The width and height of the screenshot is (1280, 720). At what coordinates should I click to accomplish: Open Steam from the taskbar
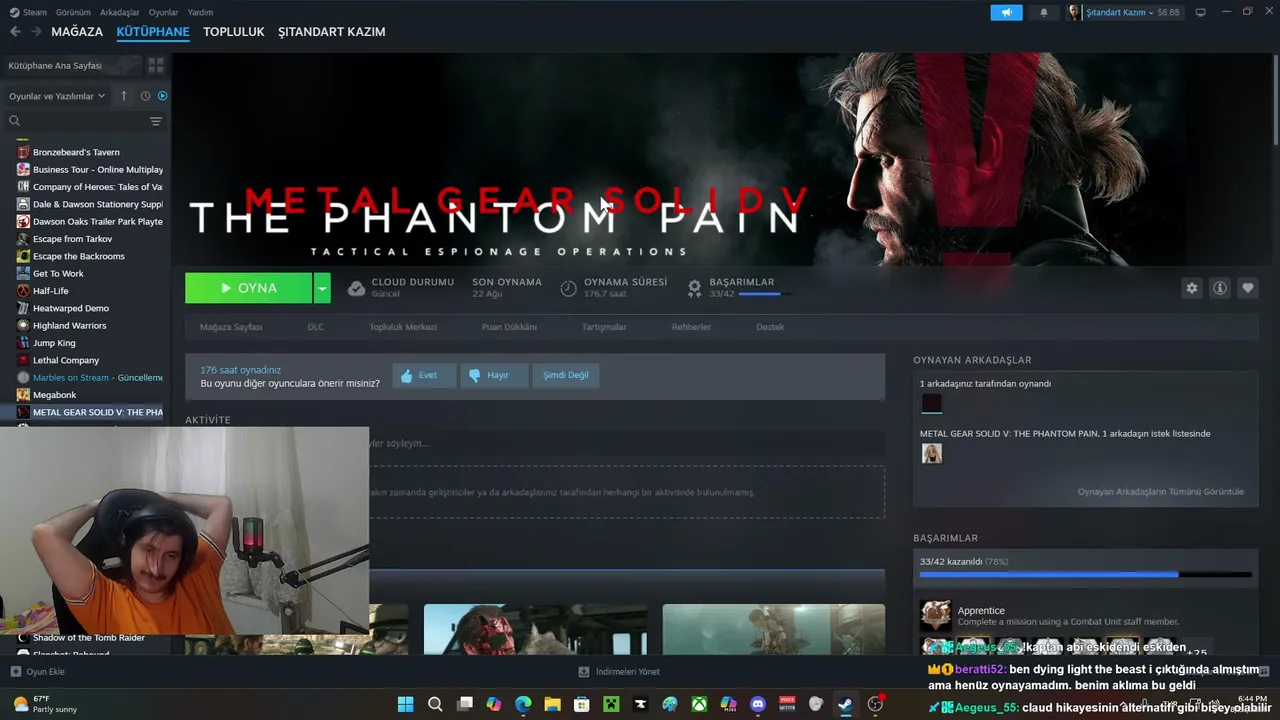point(845,704)
